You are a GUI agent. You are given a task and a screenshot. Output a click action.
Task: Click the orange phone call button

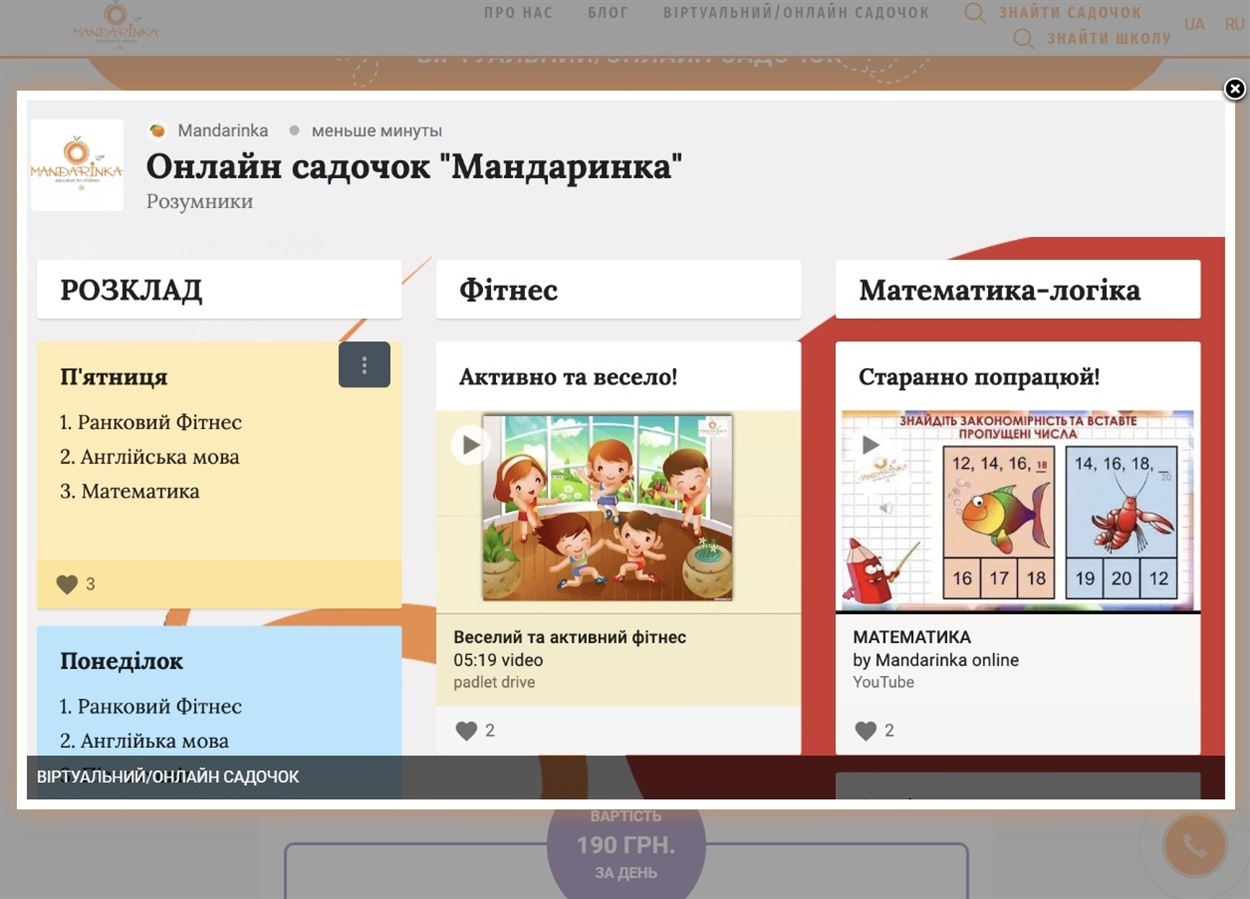tap(1195, 846)
